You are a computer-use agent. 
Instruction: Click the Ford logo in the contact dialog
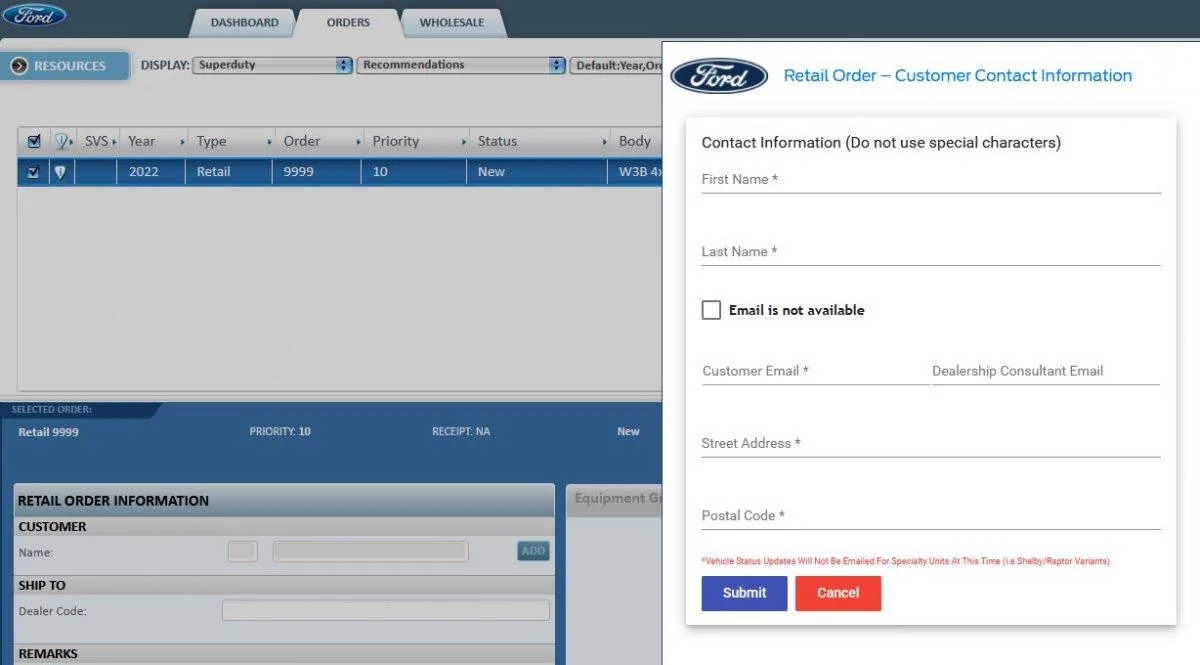coord(719,76)
